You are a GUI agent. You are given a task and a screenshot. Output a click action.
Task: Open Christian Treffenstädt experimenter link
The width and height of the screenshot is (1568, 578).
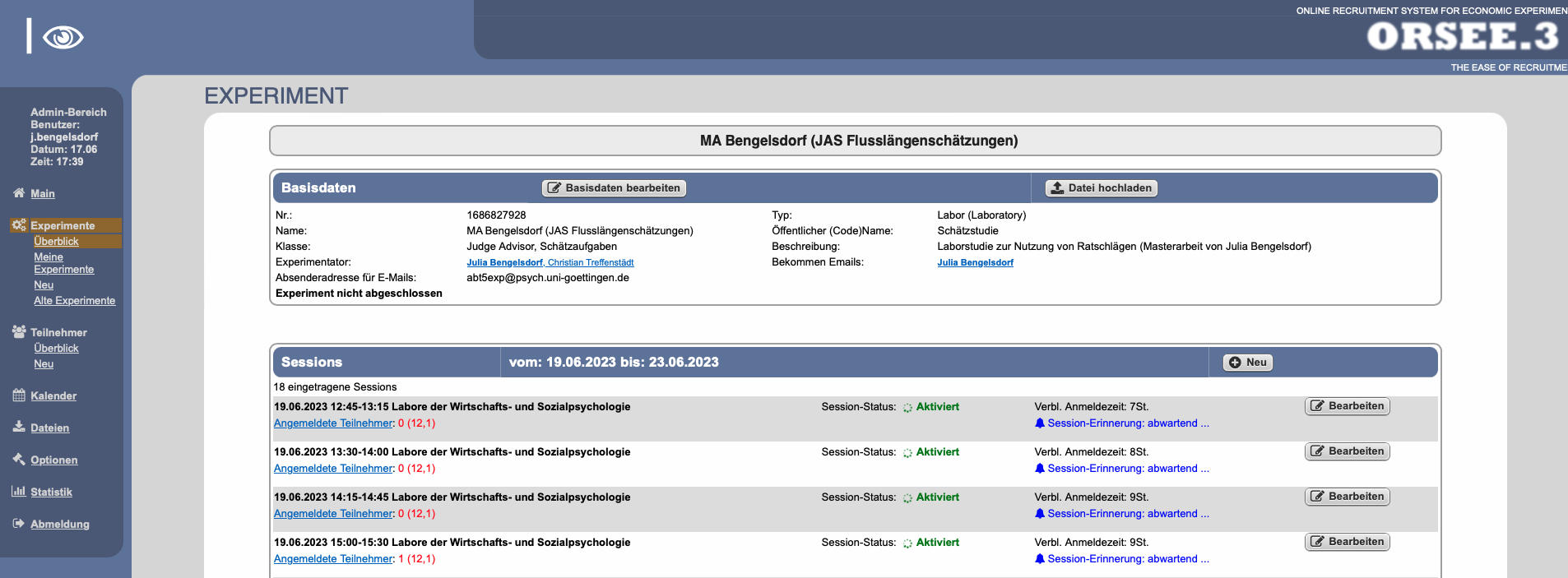[591, 263]
